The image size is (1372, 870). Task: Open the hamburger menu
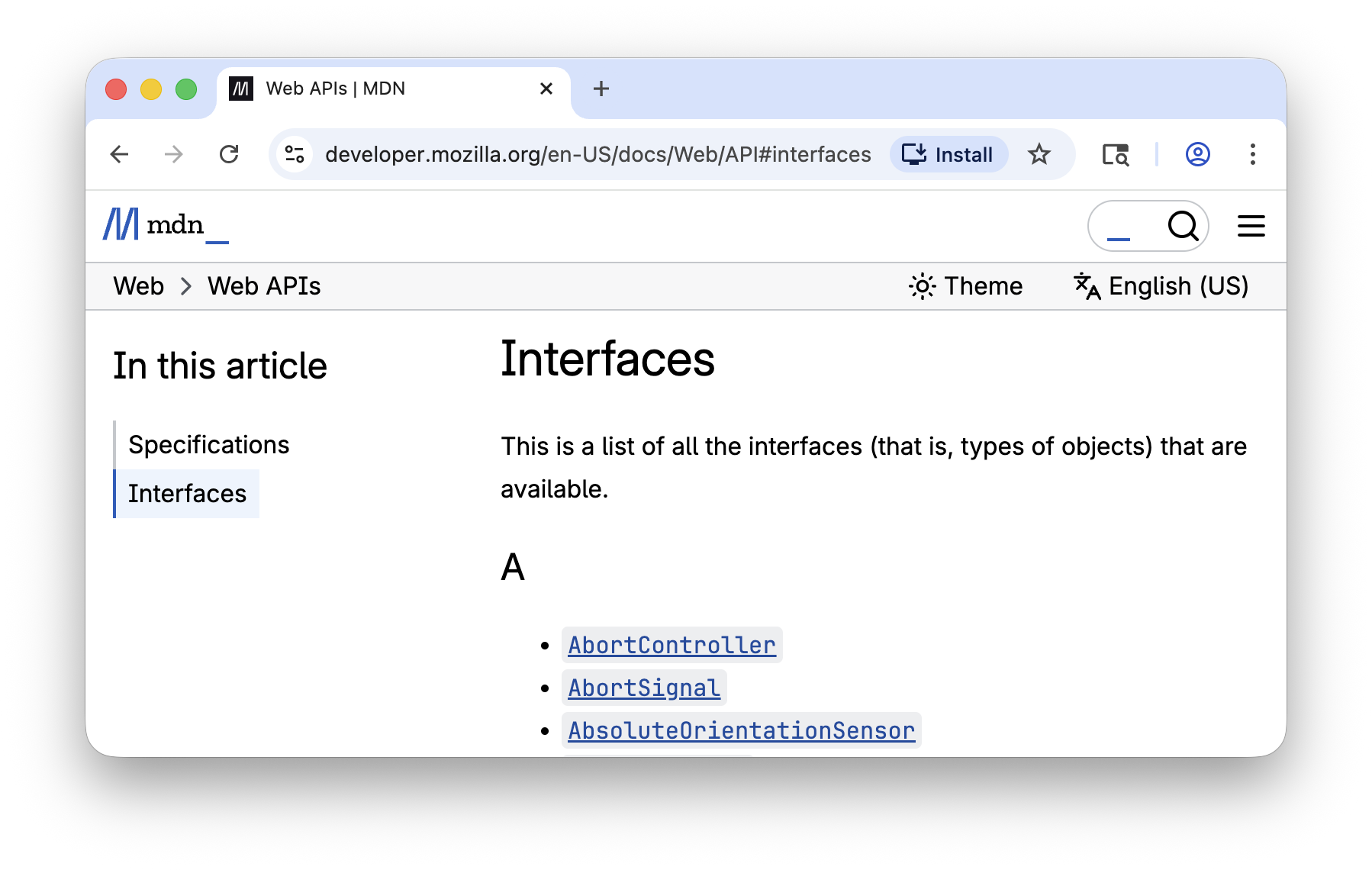[1251, 226]
